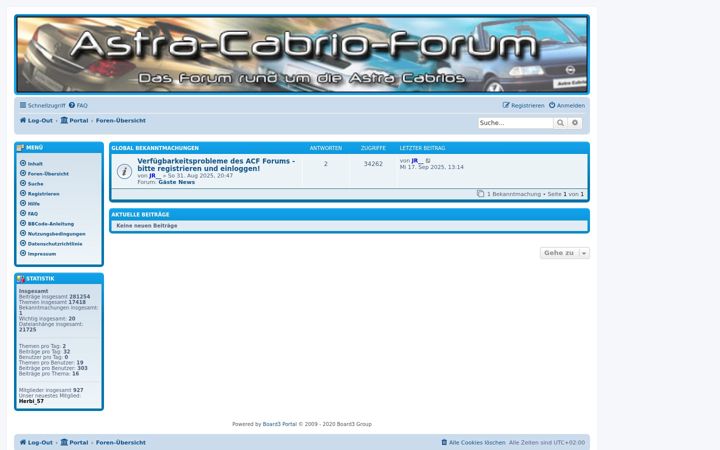Click the Astra-Cabrio-Forum banner image
Viewport: 720px width, 450px height.
tap(302, 55)
